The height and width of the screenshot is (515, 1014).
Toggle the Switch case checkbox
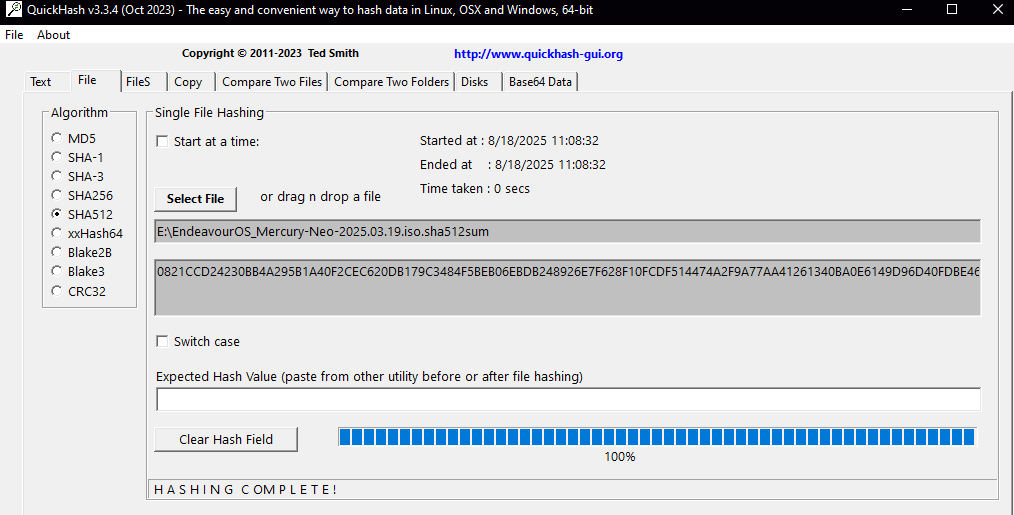pyautogui.click(x=162, y=341)
